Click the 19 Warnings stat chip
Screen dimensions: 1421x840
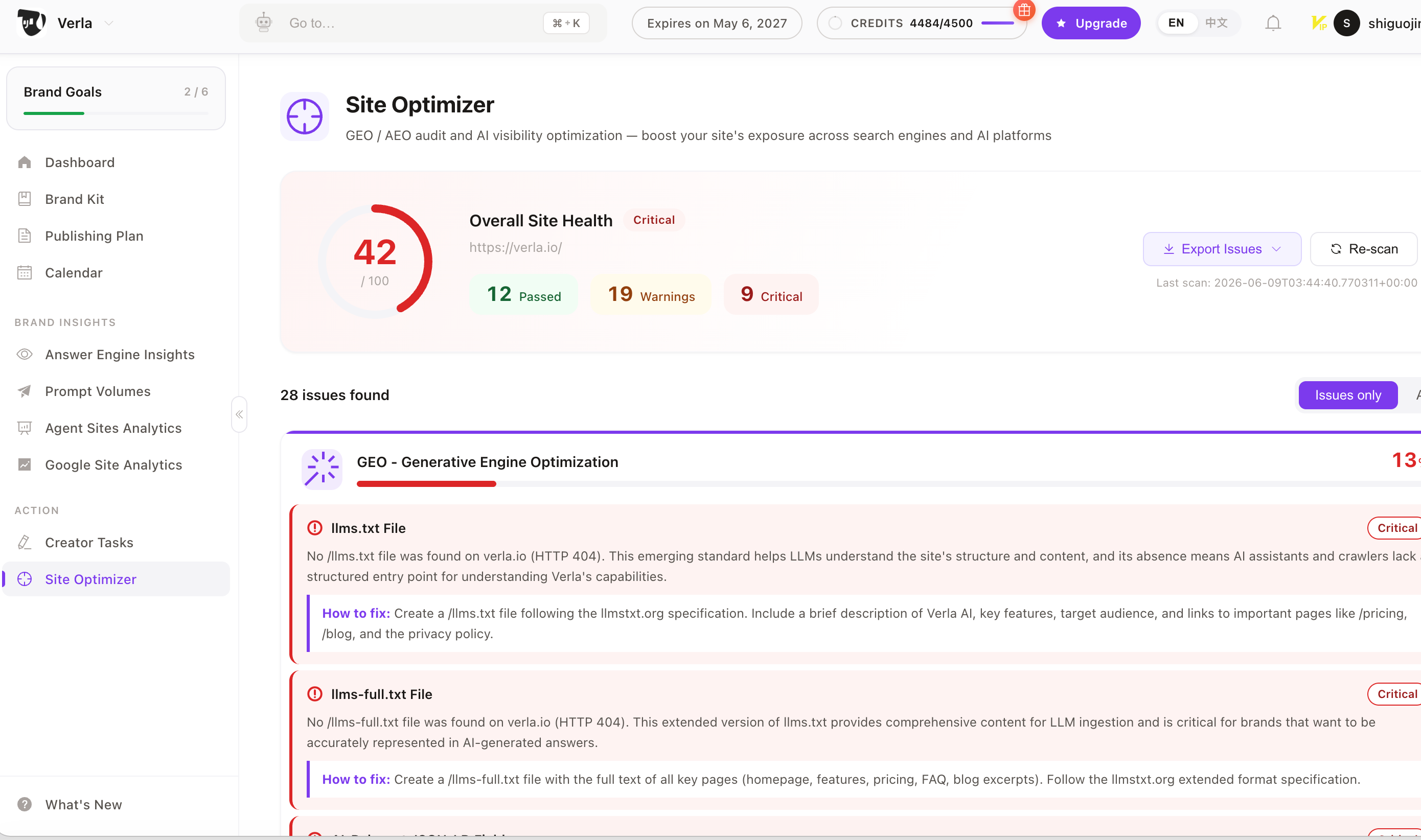(x=651, y=294)
